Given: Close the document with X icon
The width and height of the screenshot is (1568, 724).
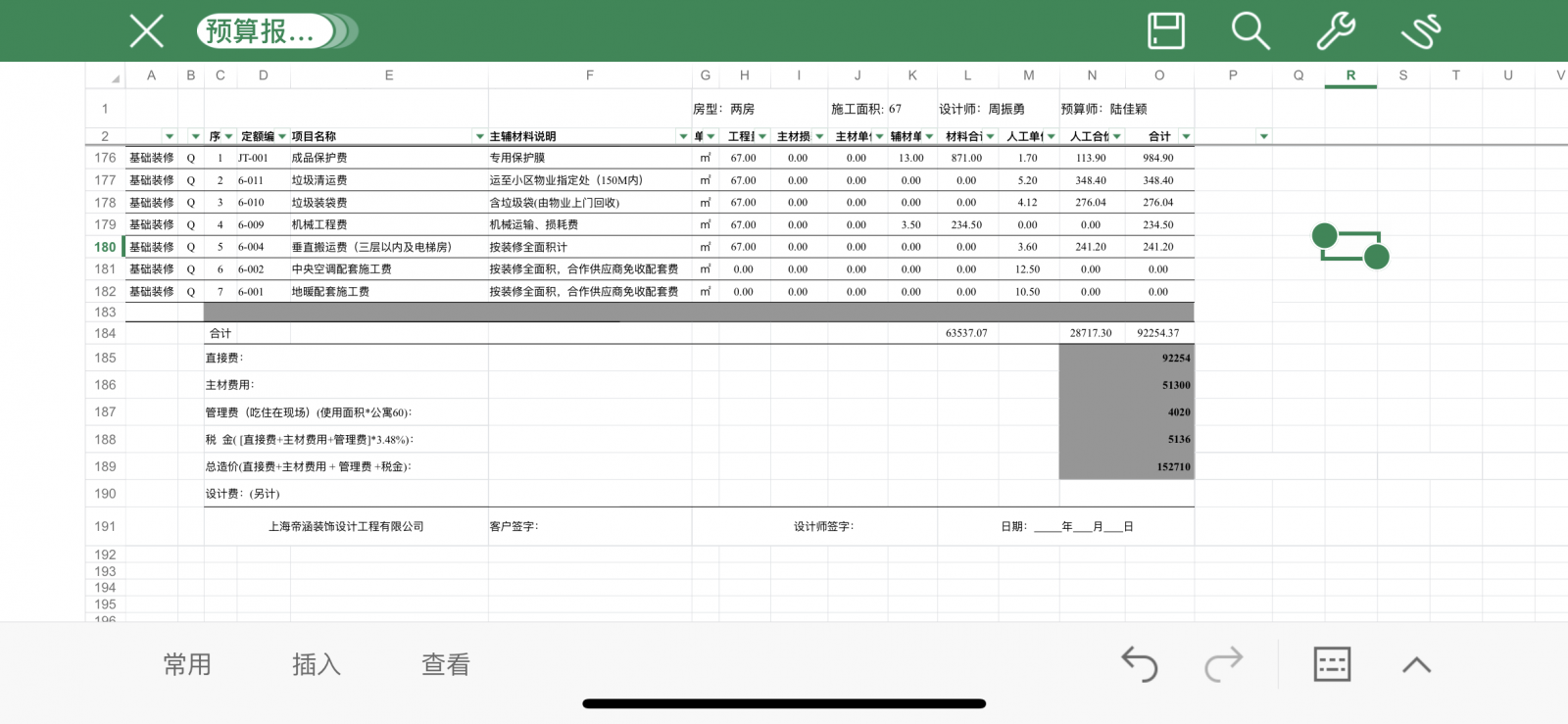Looking at the screenshot, I should click(147, 31).
